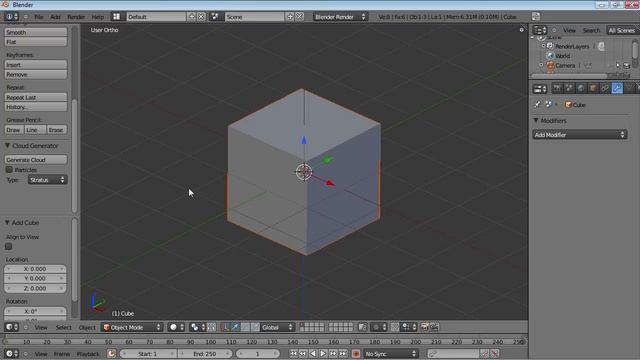Open the 3D view Object menu
640x360 pixels.
point(87,327)
